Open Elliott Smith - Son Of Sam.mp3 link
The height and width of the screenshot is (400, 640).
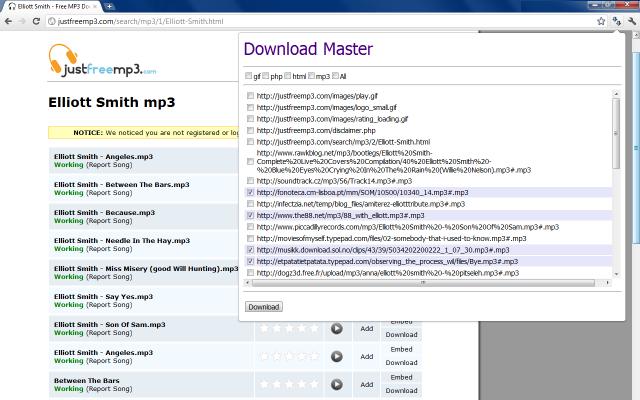[x=110, y=324]
